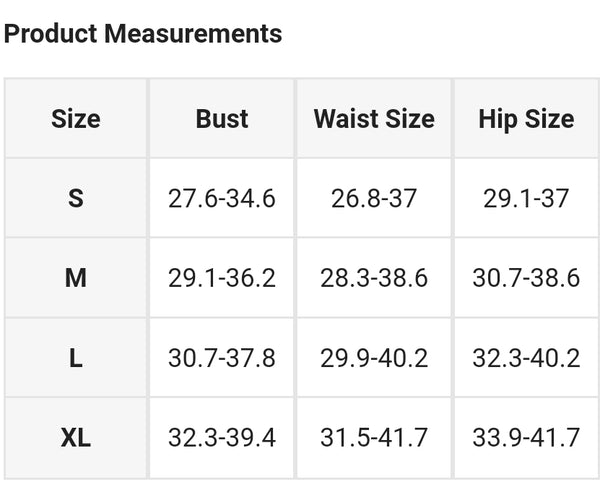This screenshot has height=500, width=600.
Task: Select the M size row label
Action: click(76, 278)
